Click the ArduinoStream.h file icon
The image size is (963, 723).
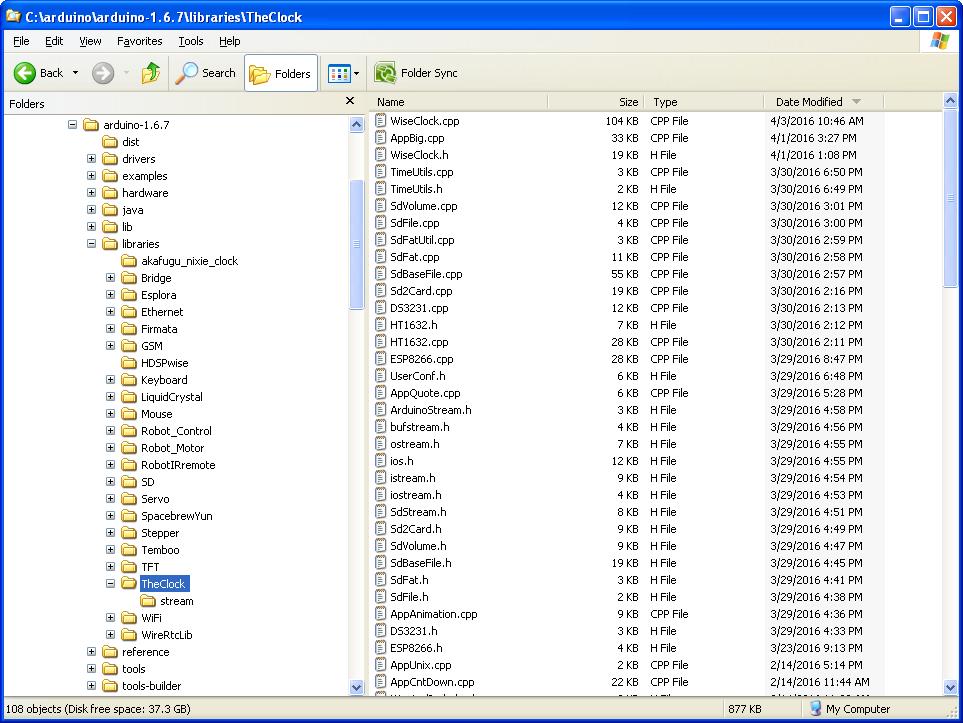click(x=381, y=410)
